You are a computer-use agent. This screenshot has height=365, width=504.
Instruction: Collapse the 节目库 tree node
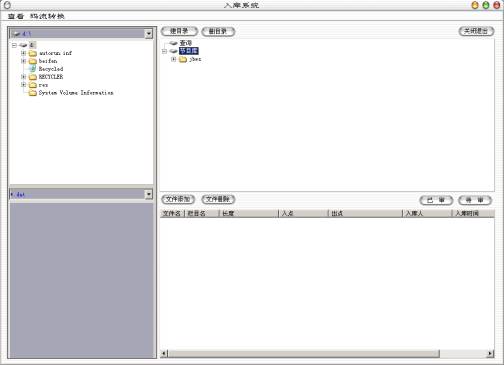[x=164, y=51]
